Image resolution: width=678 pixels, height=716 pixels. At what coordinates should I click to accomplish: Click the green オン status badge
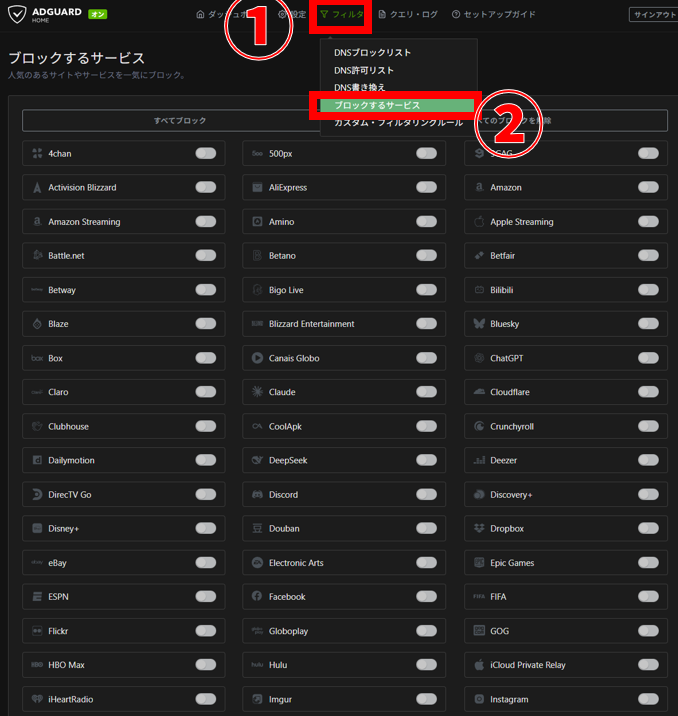[97, 14]
